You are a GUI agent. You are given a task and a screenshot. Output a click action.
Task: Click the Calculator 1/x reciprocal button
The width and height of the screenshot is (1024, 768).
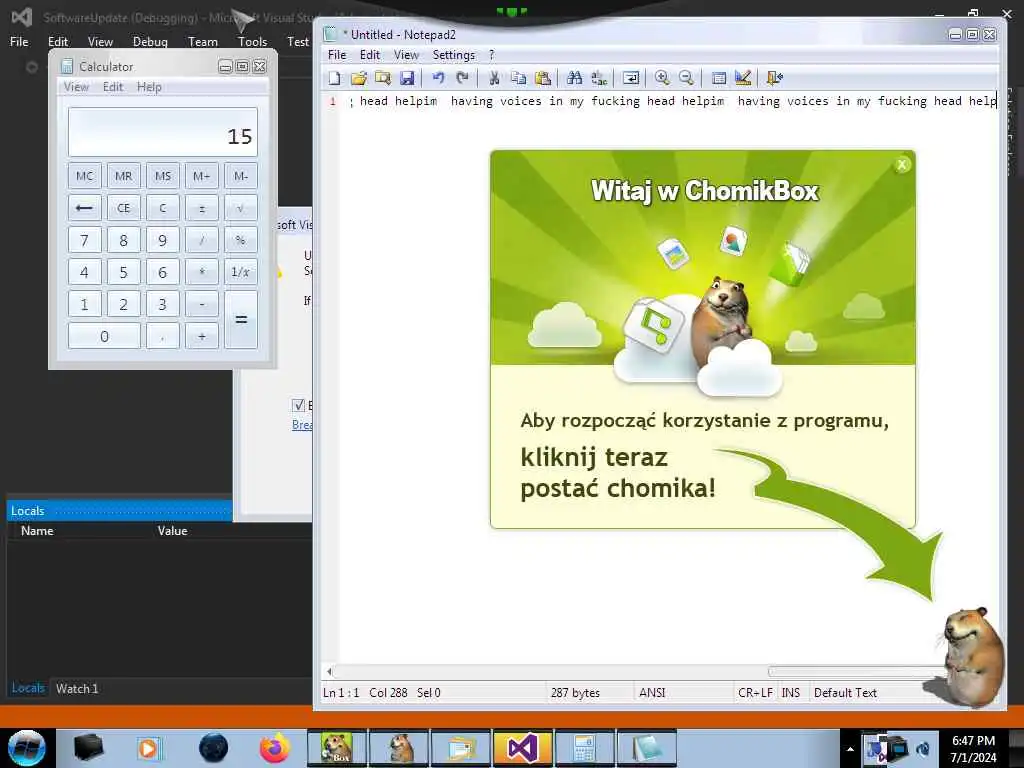pyautogui.click(x=241, y=272)
